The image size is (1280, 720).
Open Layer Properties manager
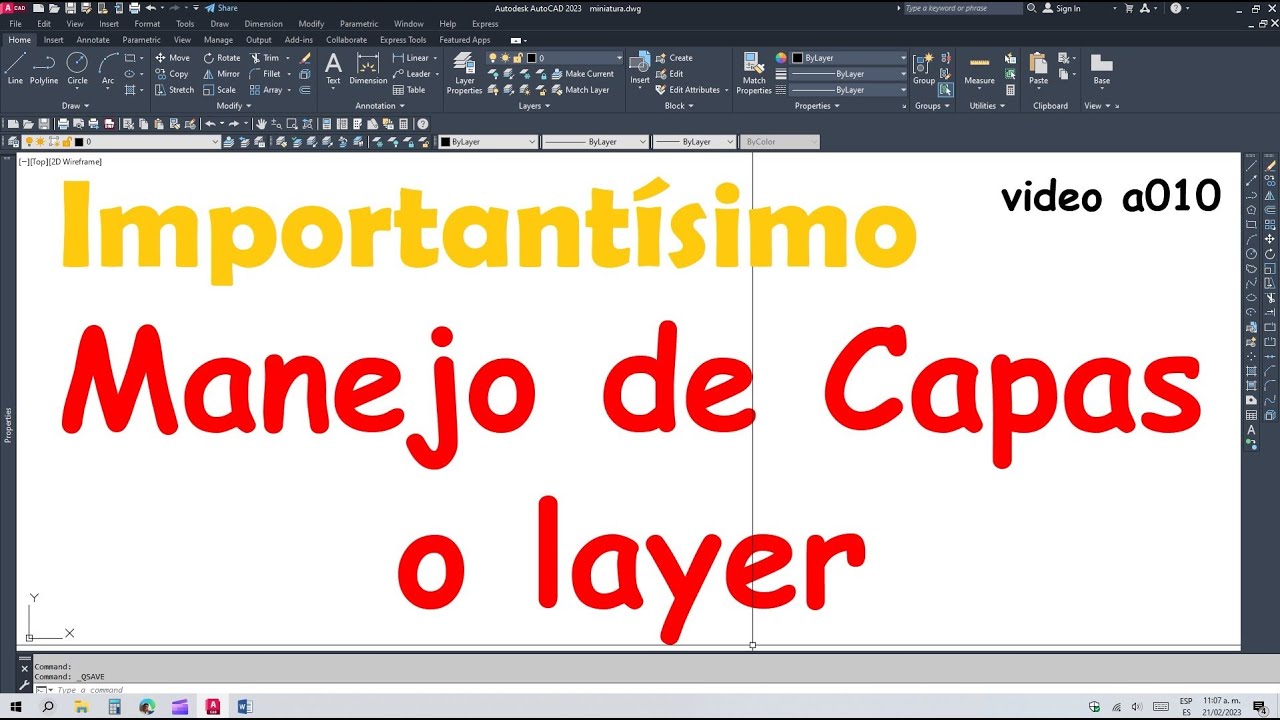(464, 73)
